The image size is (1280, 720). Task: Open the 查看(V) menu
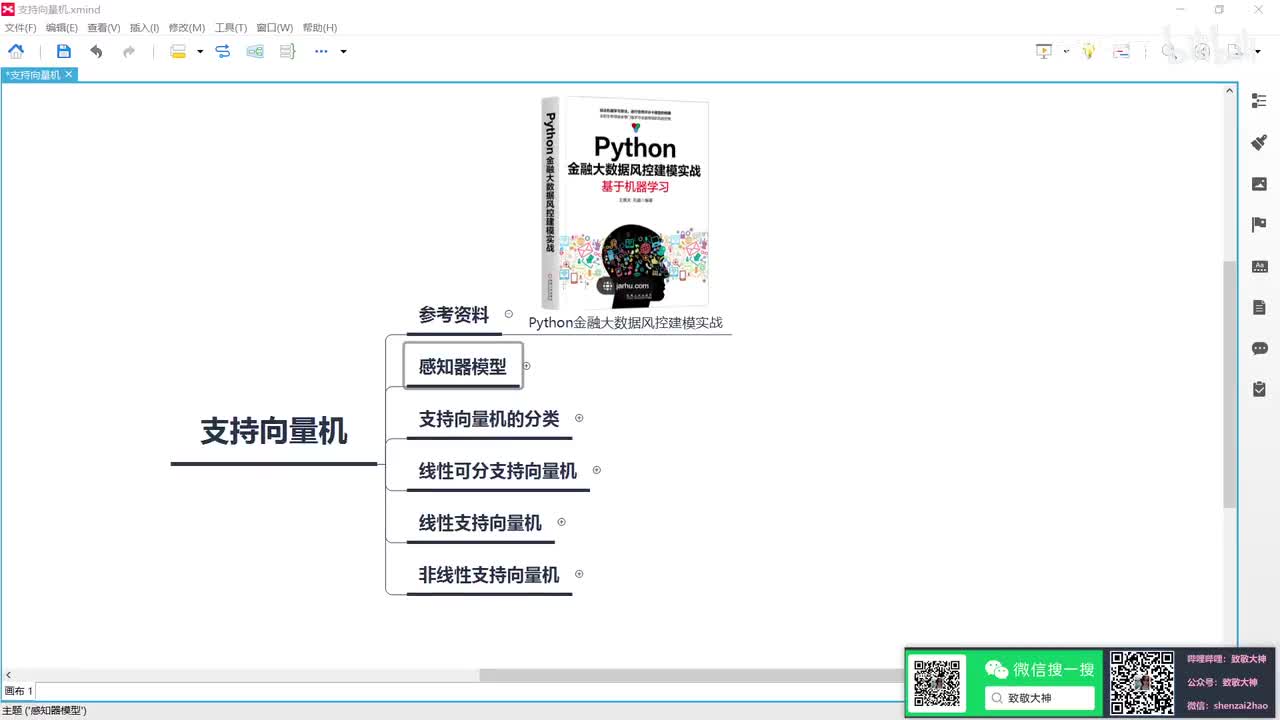click(103, 28)
